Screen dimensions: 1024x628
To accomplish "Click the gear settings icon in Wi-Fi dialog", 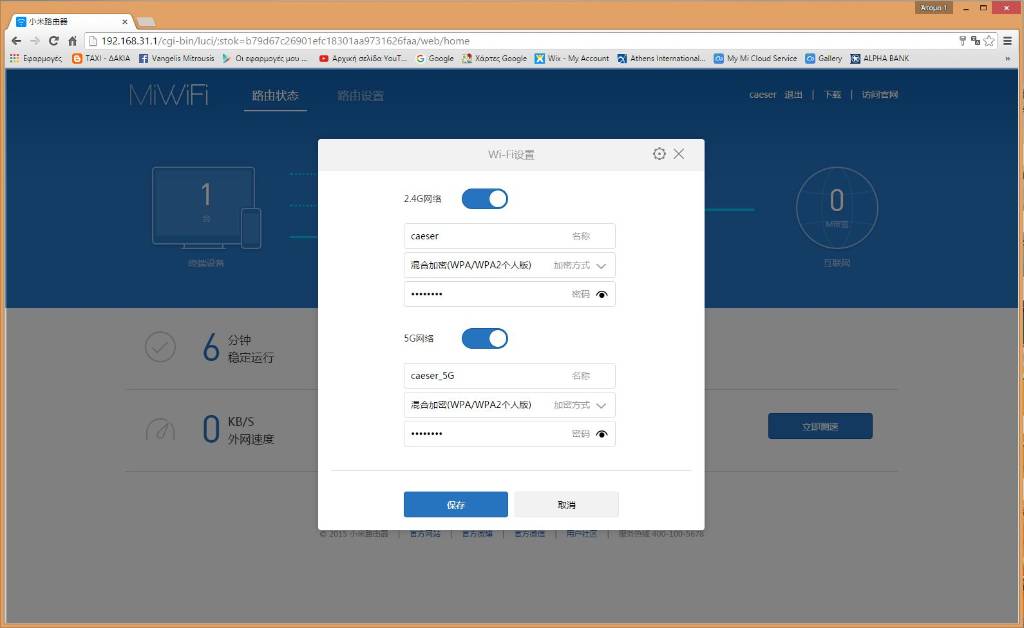I will 659,154.
